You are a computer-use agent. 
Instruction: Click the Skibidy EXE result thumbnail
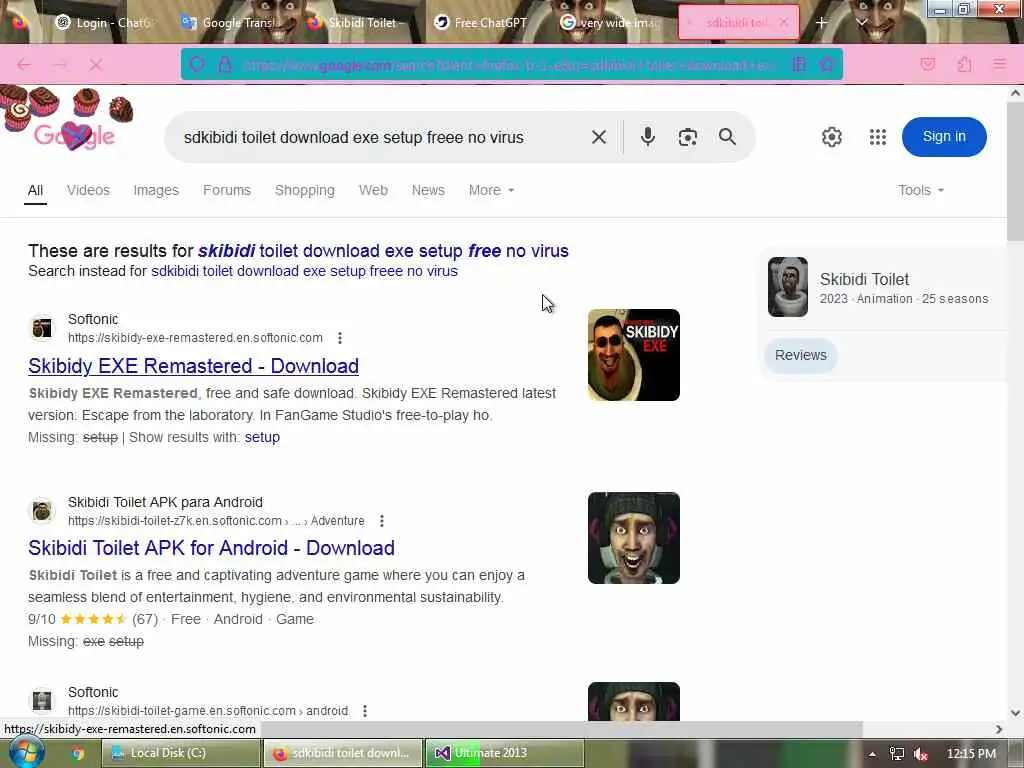tap(633, 355)
